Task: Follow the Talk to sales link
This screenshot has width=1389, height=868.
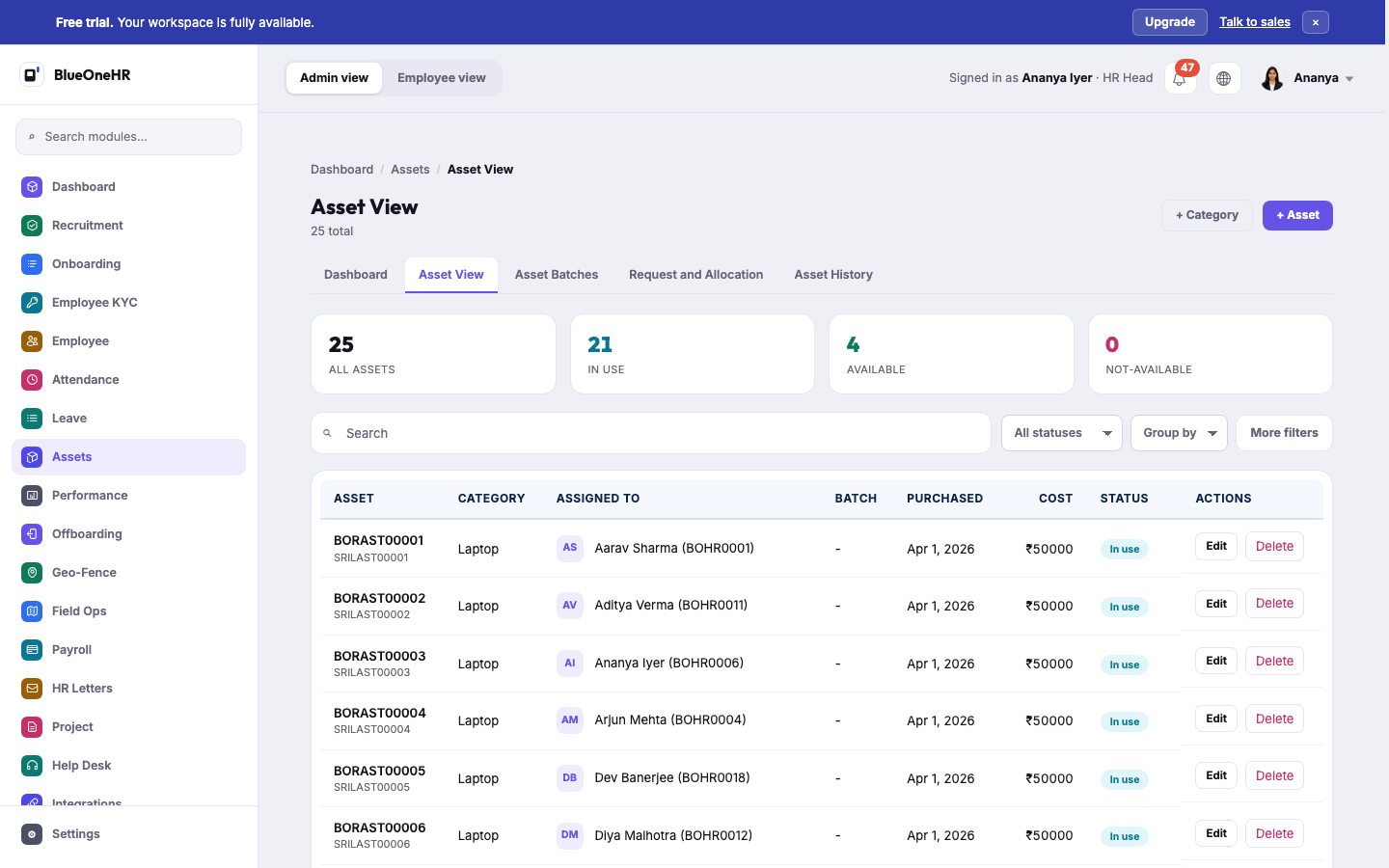Action: 1255,22
